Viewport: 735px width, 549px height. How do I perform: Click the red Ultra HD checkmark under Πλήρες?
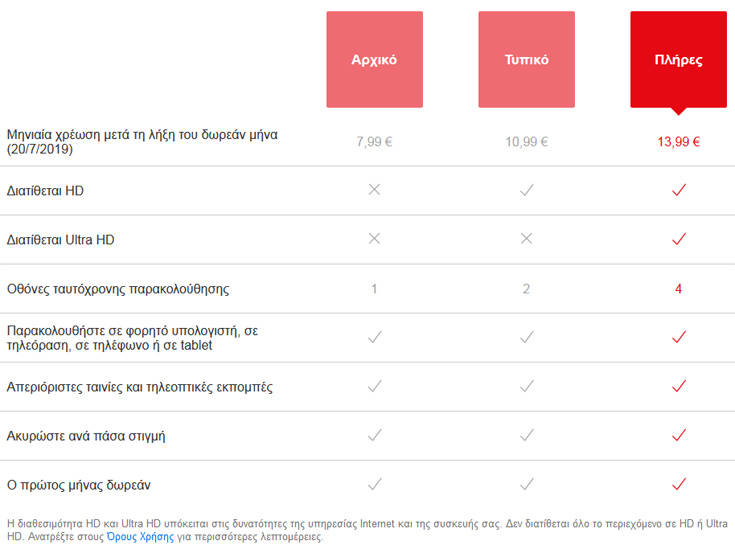point(679,239)
